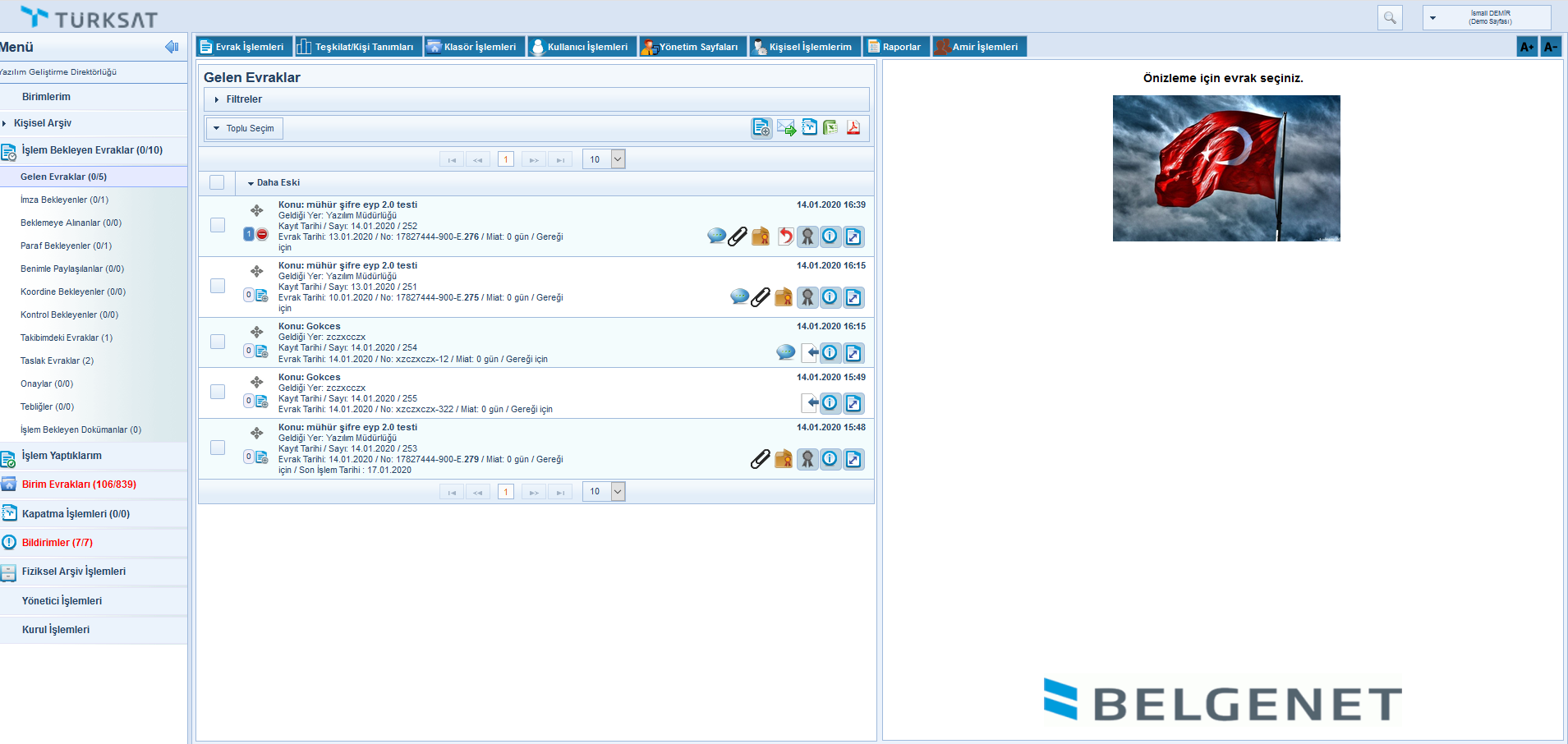Collapse the left Menü panel arrow
Viewport: 1568px width, 744px height.
tap(172, 47)
